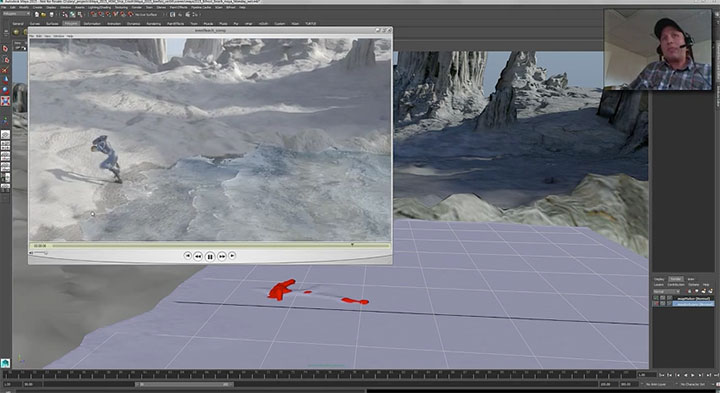
Task: Open the Polygons menu set dropdown
Action: pyautogui.click(x=16, y=14)
